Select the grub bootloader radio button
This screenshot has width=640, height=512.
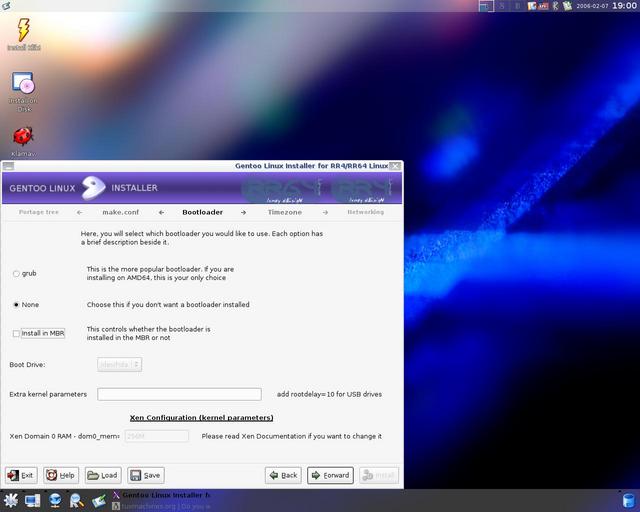tap(16, 274)
